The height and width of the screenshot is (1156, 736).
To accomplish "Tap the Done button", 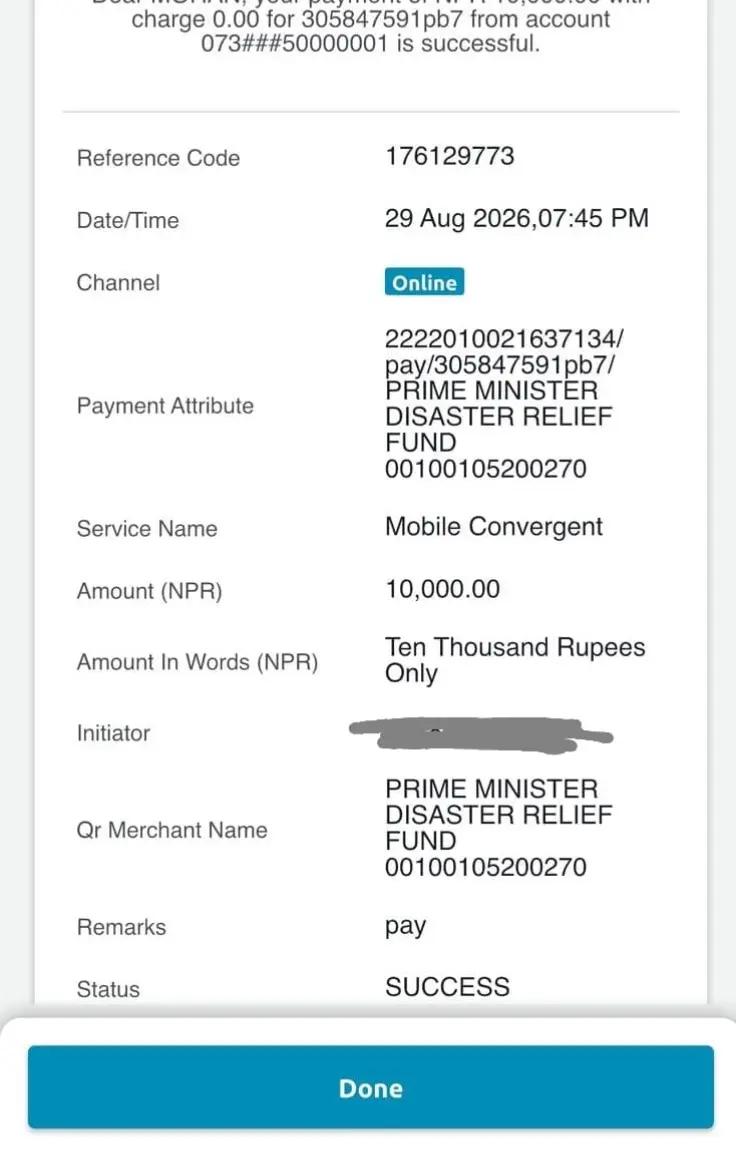I will 371,1087.
